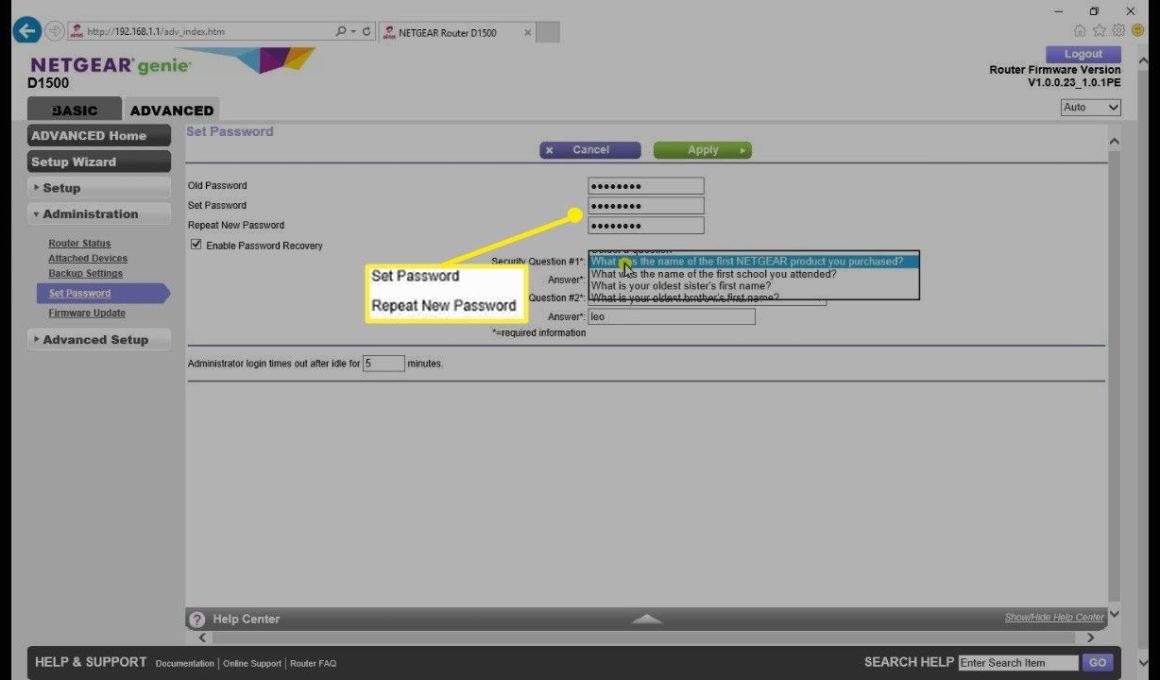Click the Old Password field
The image size is (1160, 680).
646,186
